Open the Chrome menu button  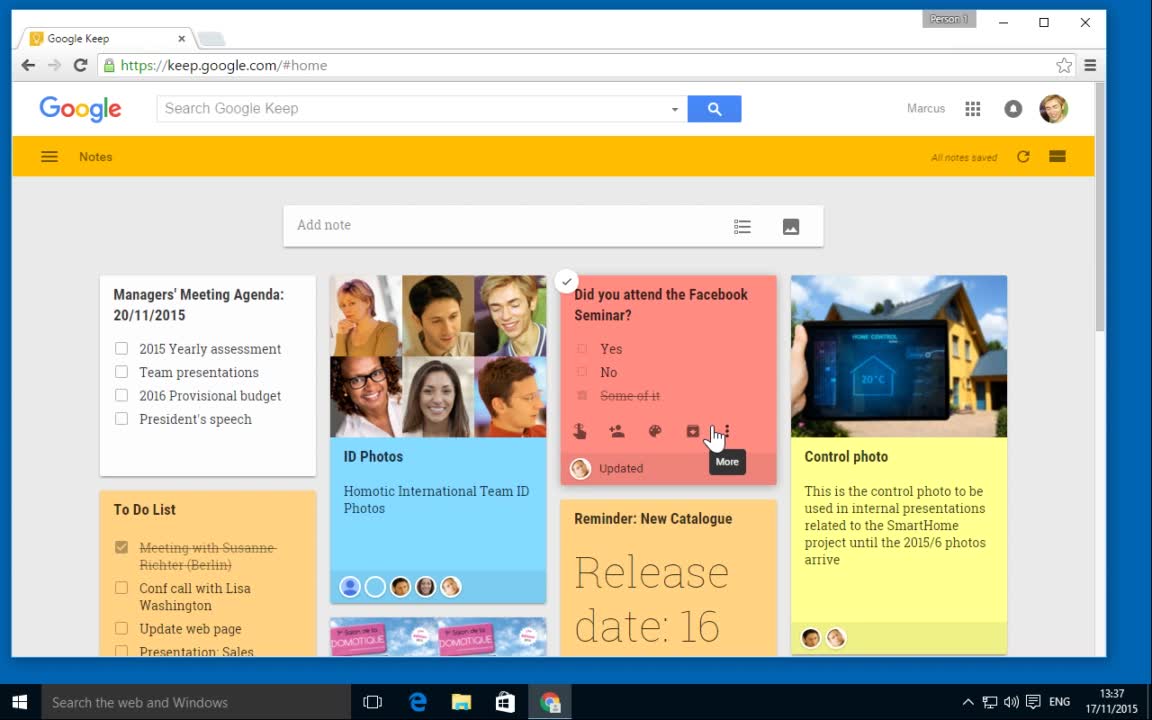click(x=1090, y=66)
